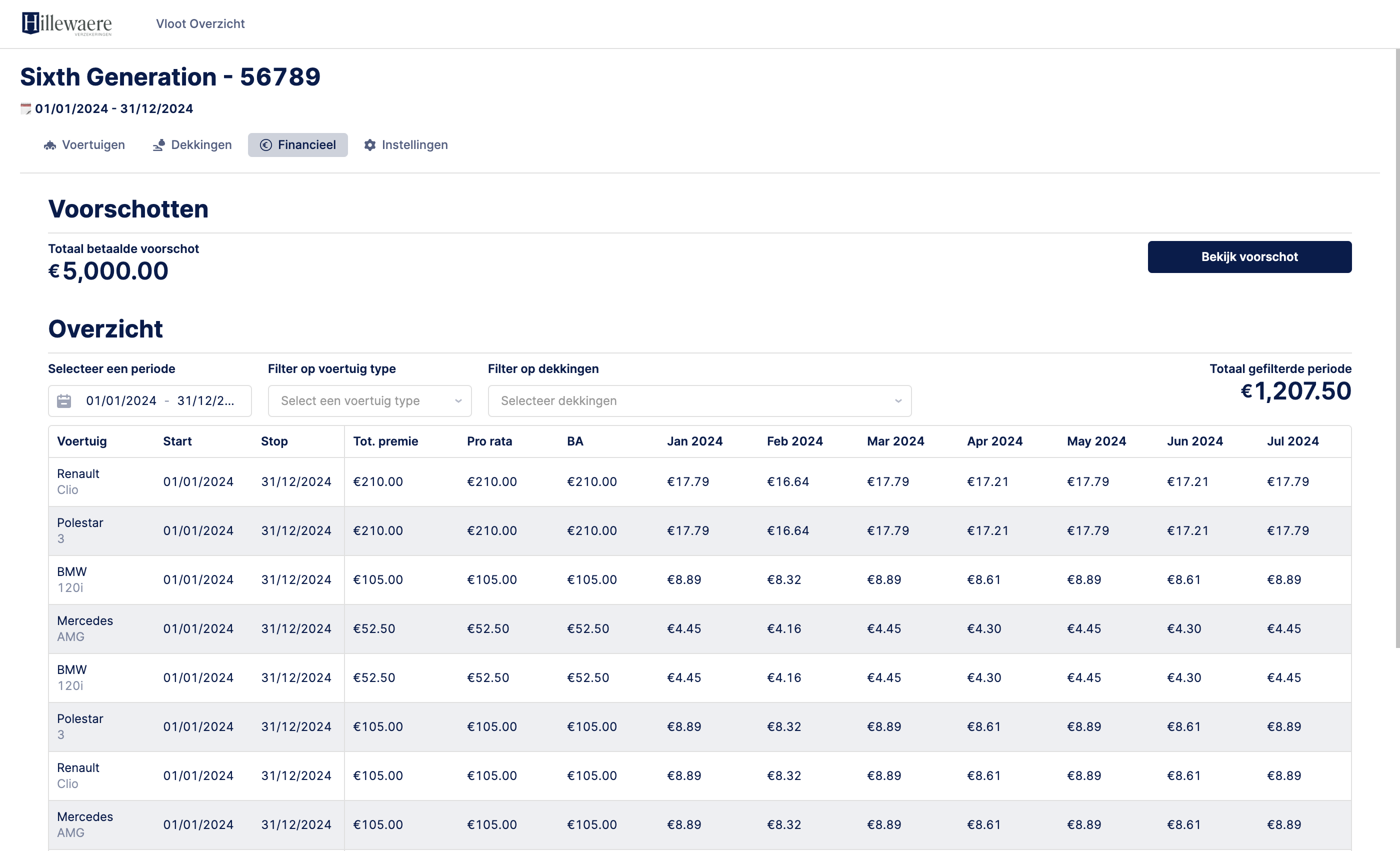
Task: Click May 2024 column header
Action: [1096, 441]
